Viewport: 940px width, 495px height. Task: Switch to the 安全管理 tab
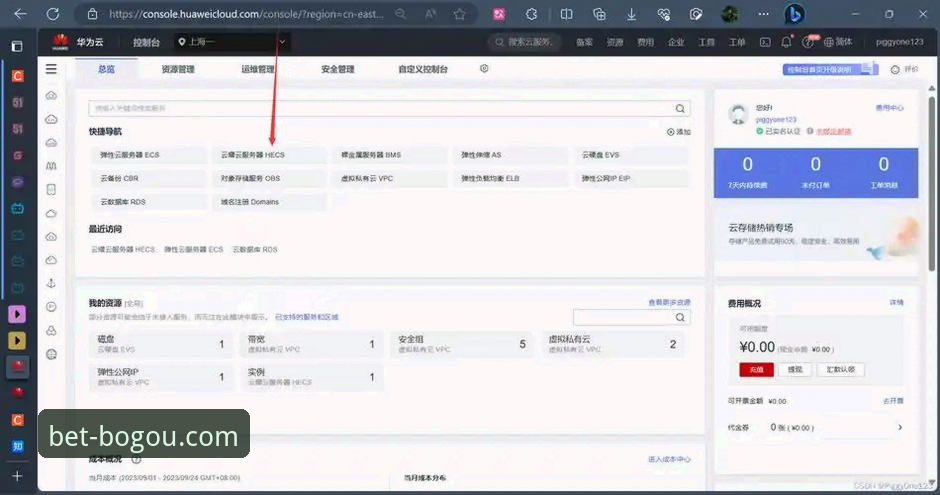(x=338, y=69)
